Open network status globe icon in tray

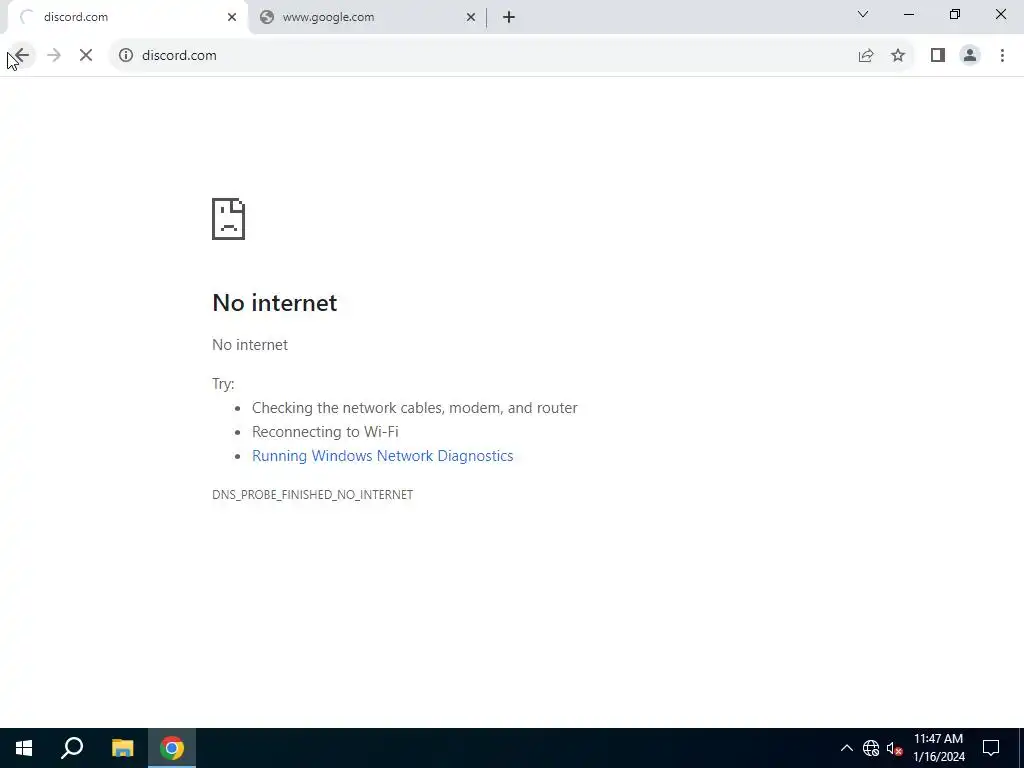pyautogui.click(x=871, y=748)
